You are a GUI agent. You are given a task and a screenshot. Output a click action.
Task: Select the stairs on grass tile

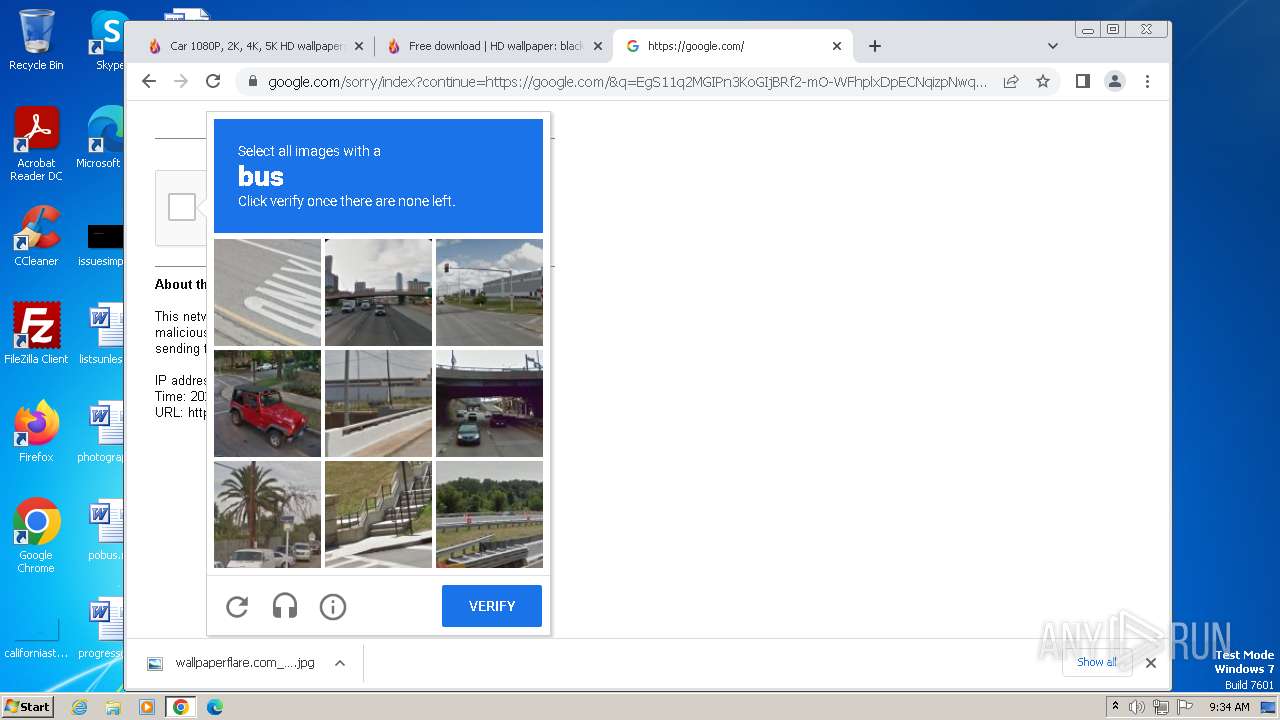(379, 514)
